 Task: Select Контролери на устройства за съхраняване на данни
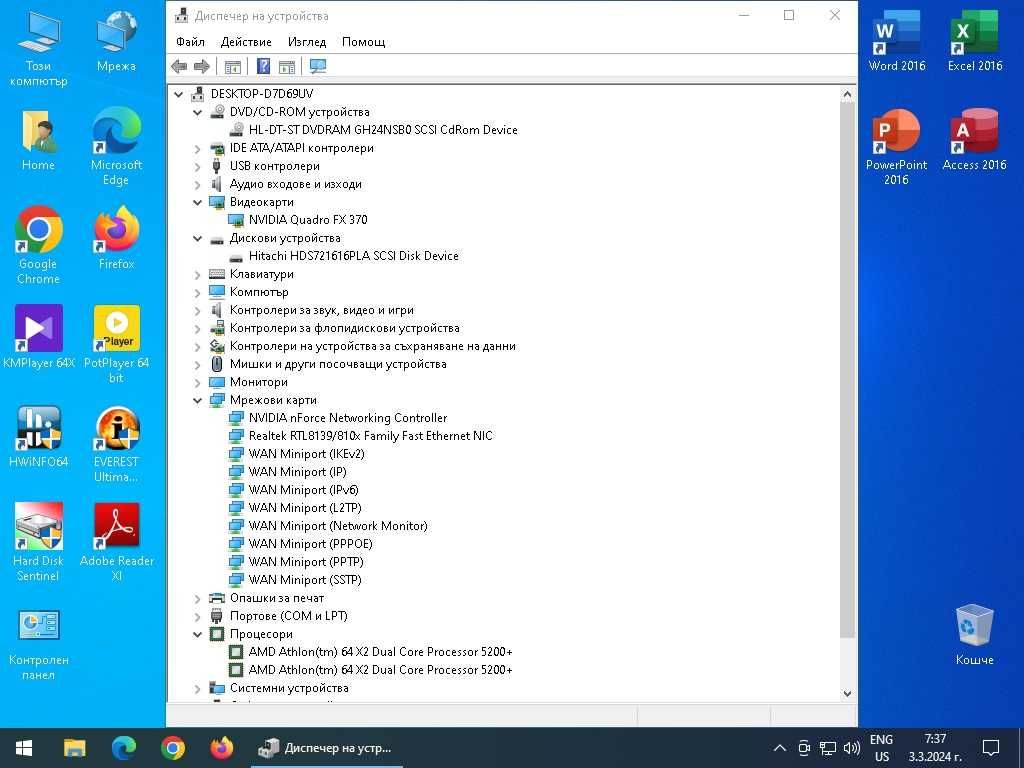(372, 346)
